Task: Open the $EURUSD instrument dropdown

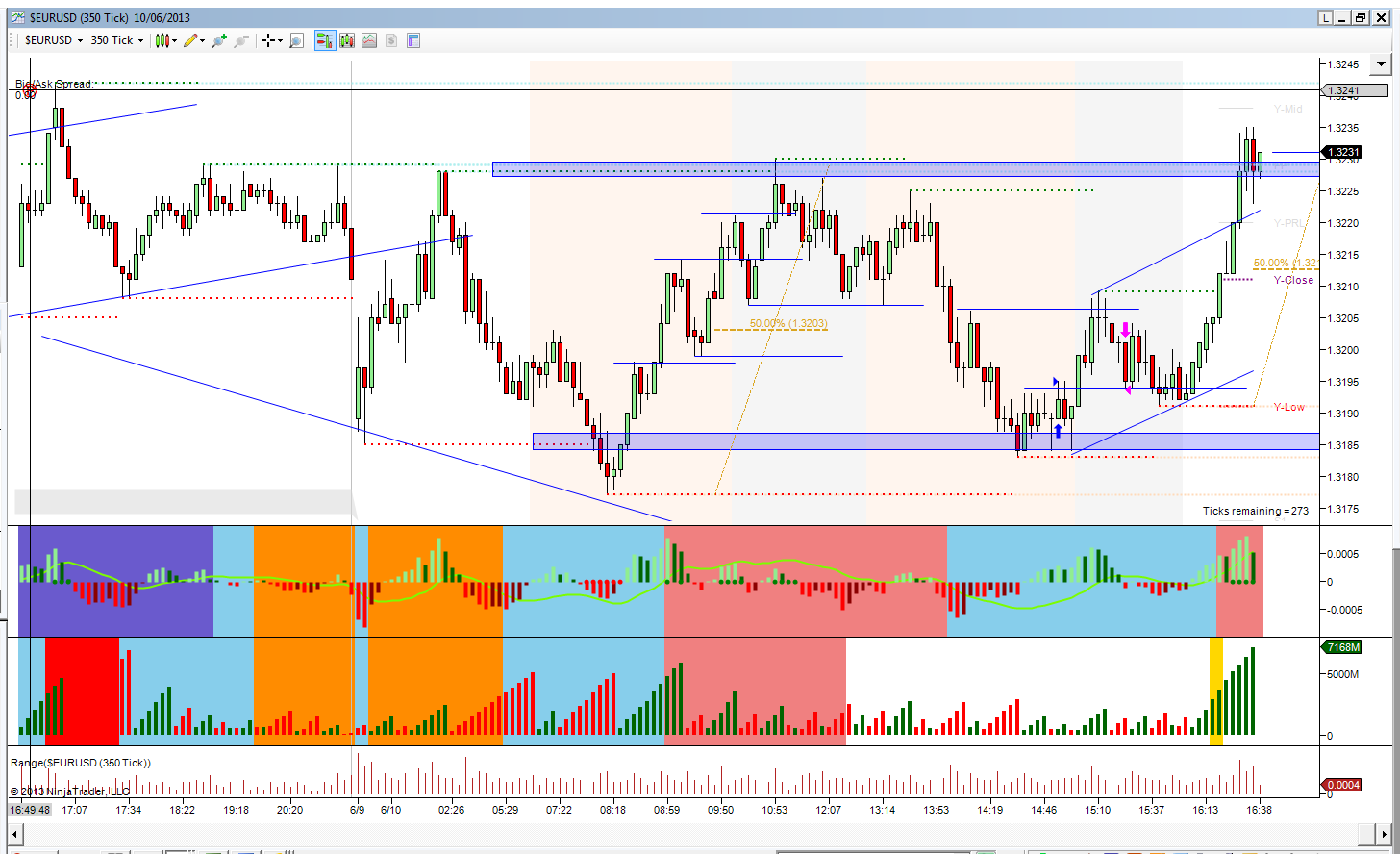Action: tap(53, 40)
